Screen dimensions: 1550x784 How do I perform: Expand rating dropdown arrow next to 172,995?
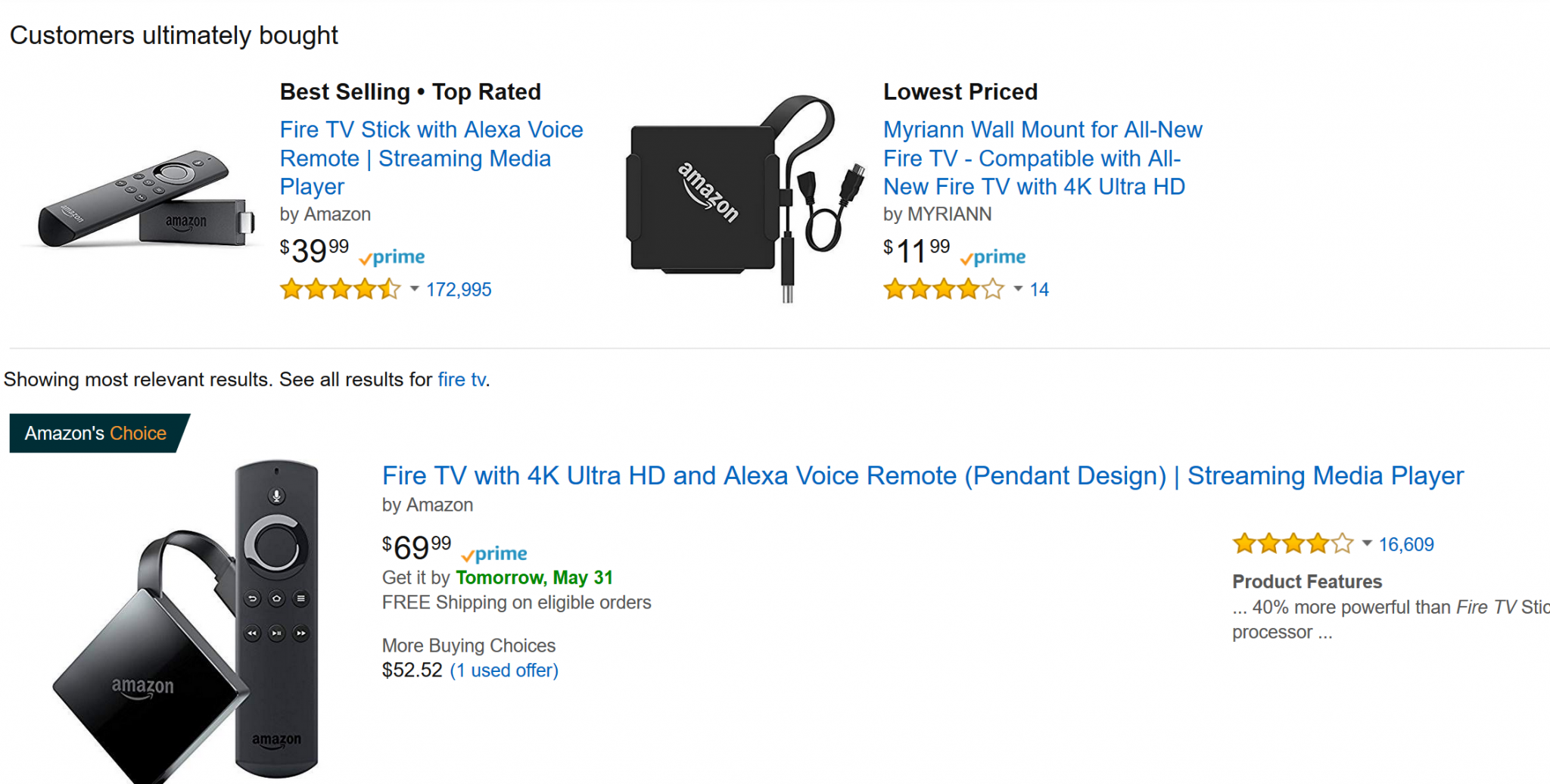pyautogui.click(x=415, y=289)
